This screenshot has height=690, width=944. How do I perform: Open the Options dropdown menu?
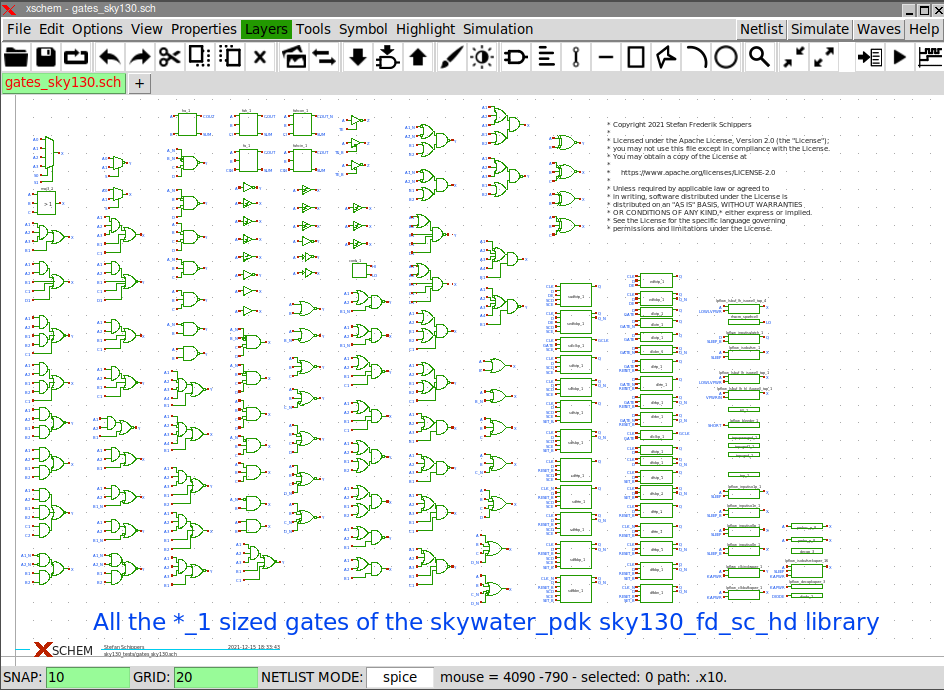[x=97, y=29]
